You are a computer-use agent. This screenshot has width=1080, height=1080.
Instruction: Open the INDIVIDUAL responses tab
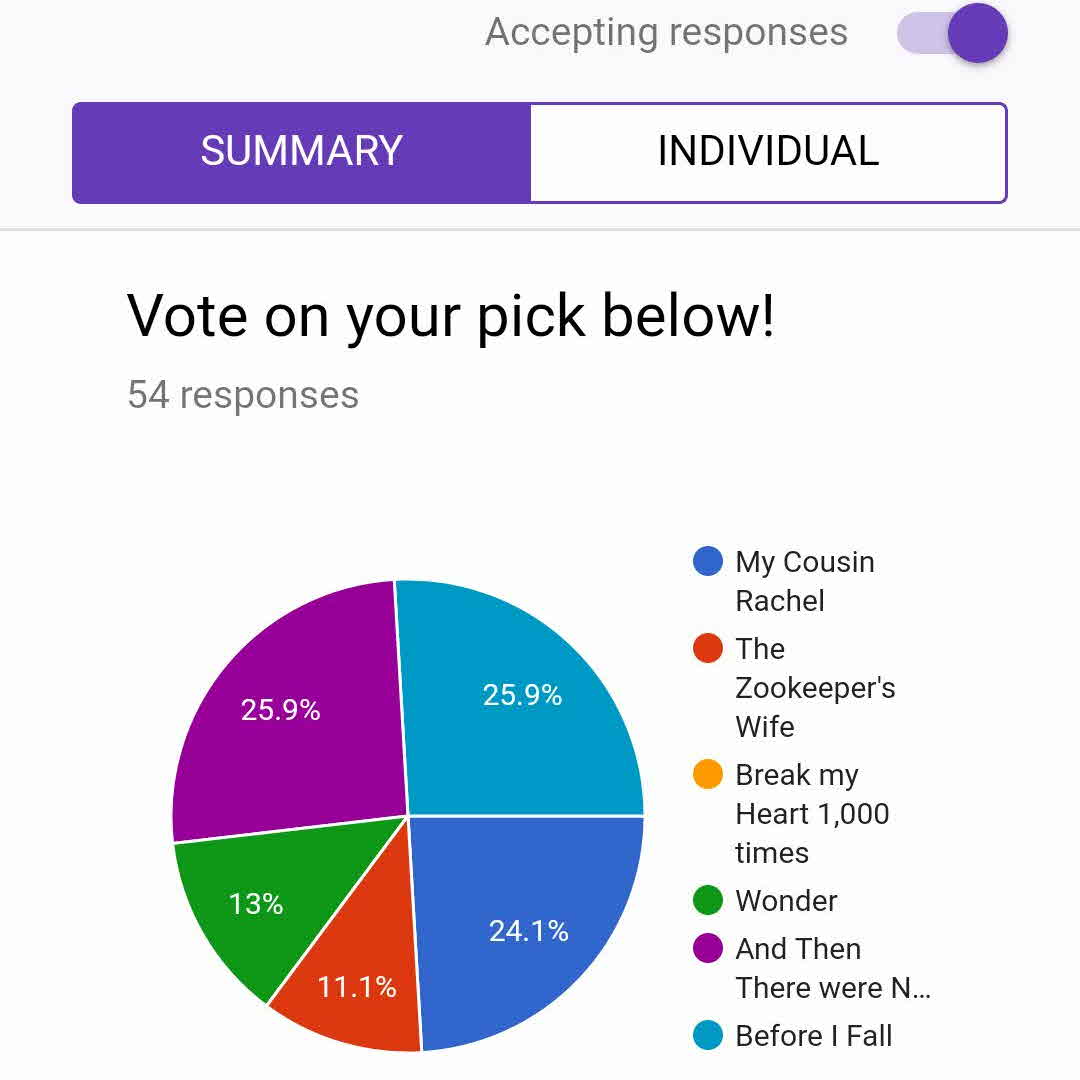click(768, 152)
